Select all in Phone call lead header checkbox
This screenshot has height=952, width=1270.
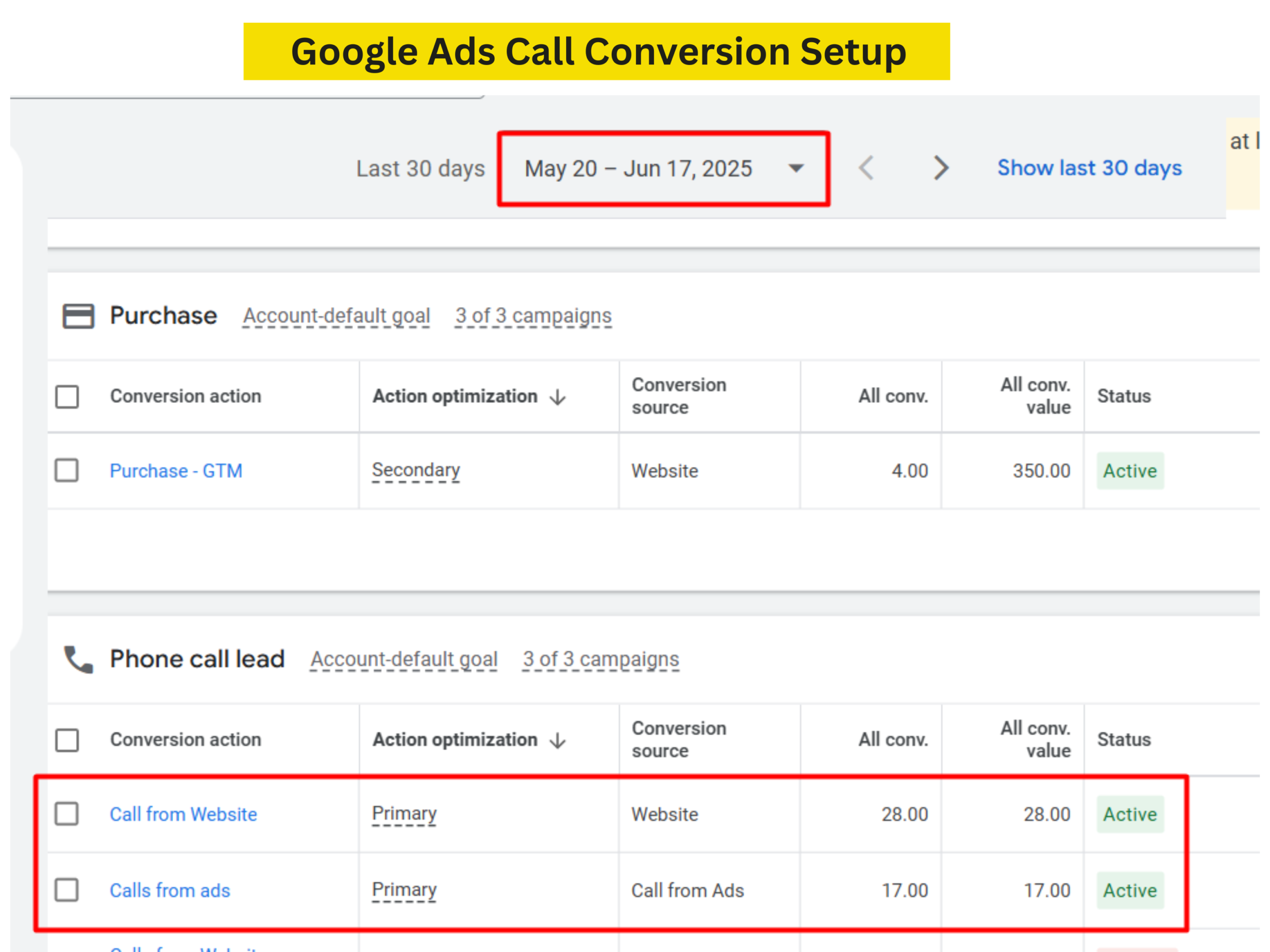tap(66, 740)
